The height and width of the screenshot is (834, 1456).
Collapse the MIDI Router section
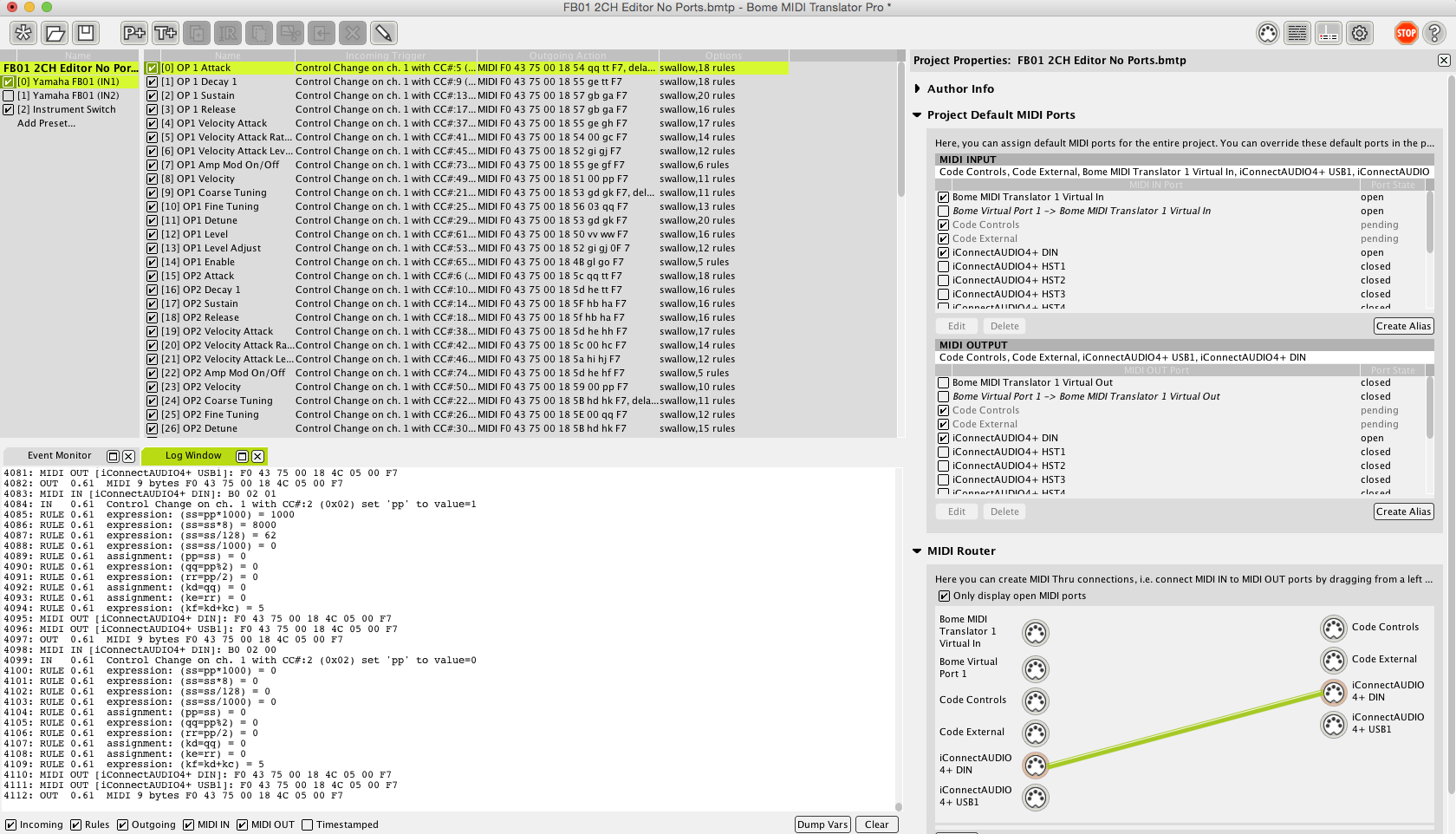(x=918, y=551)
